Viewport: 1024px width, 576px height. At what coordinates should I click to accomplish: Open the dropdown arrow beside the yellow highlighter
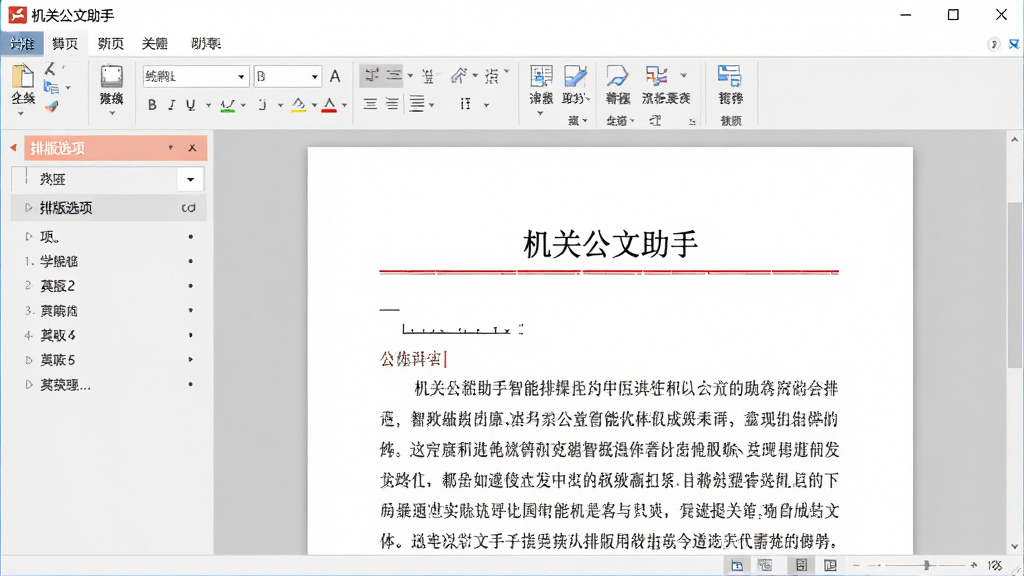tap(314, 105)
